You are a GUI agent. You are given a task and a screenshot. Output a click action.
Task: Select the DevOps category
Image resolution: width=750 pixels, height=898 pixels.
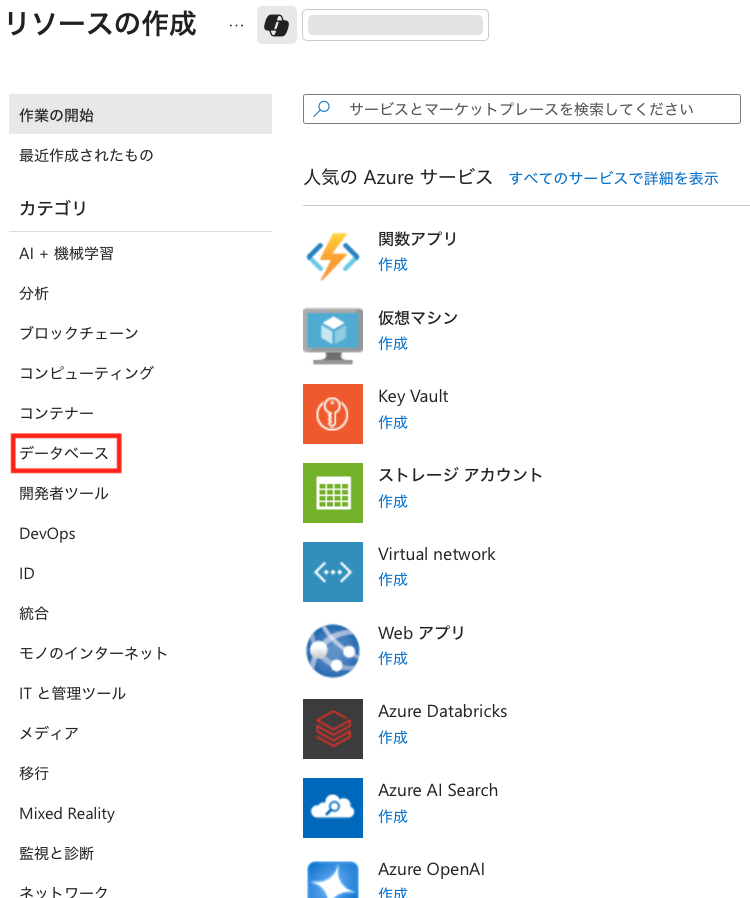48,533
